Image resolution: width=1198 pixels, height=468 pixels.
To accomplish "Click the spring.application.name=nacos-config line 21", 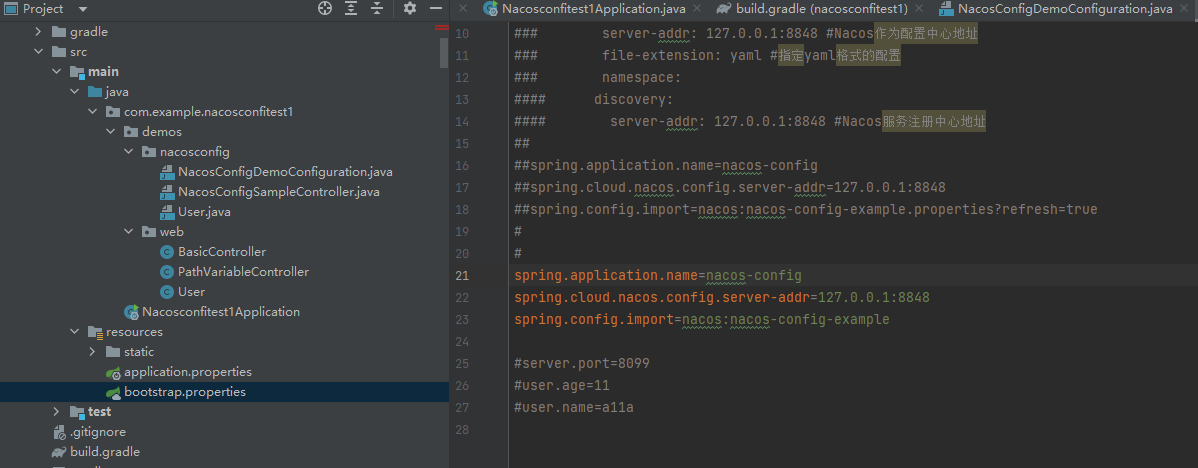I will click(658, 276).
